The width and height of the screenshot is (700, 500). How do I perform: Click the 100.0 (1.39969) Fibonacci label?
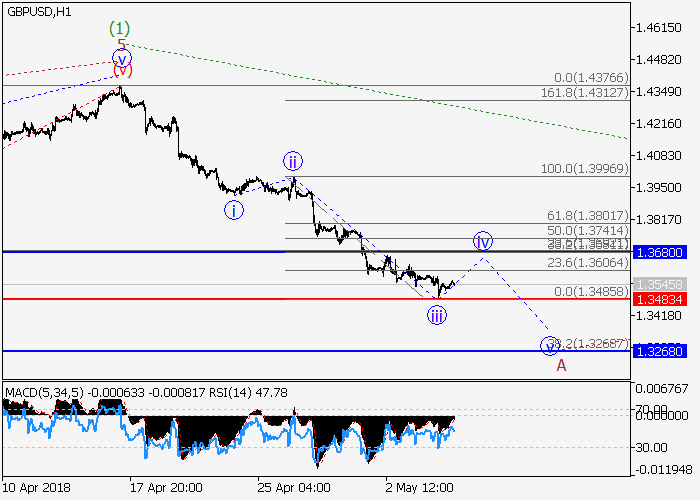pyautogui.click(x=584, y=169)
